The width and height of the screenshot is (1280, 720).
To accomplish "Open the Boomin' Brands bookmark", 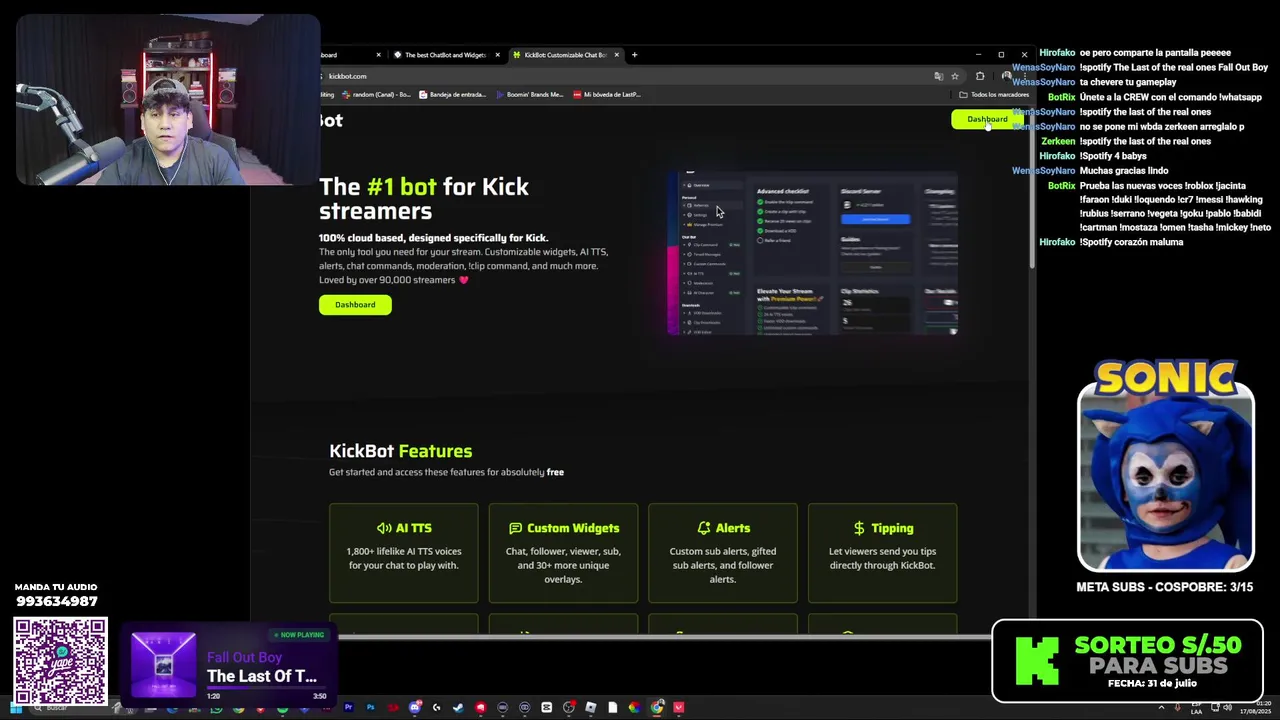I will point(529,95).
